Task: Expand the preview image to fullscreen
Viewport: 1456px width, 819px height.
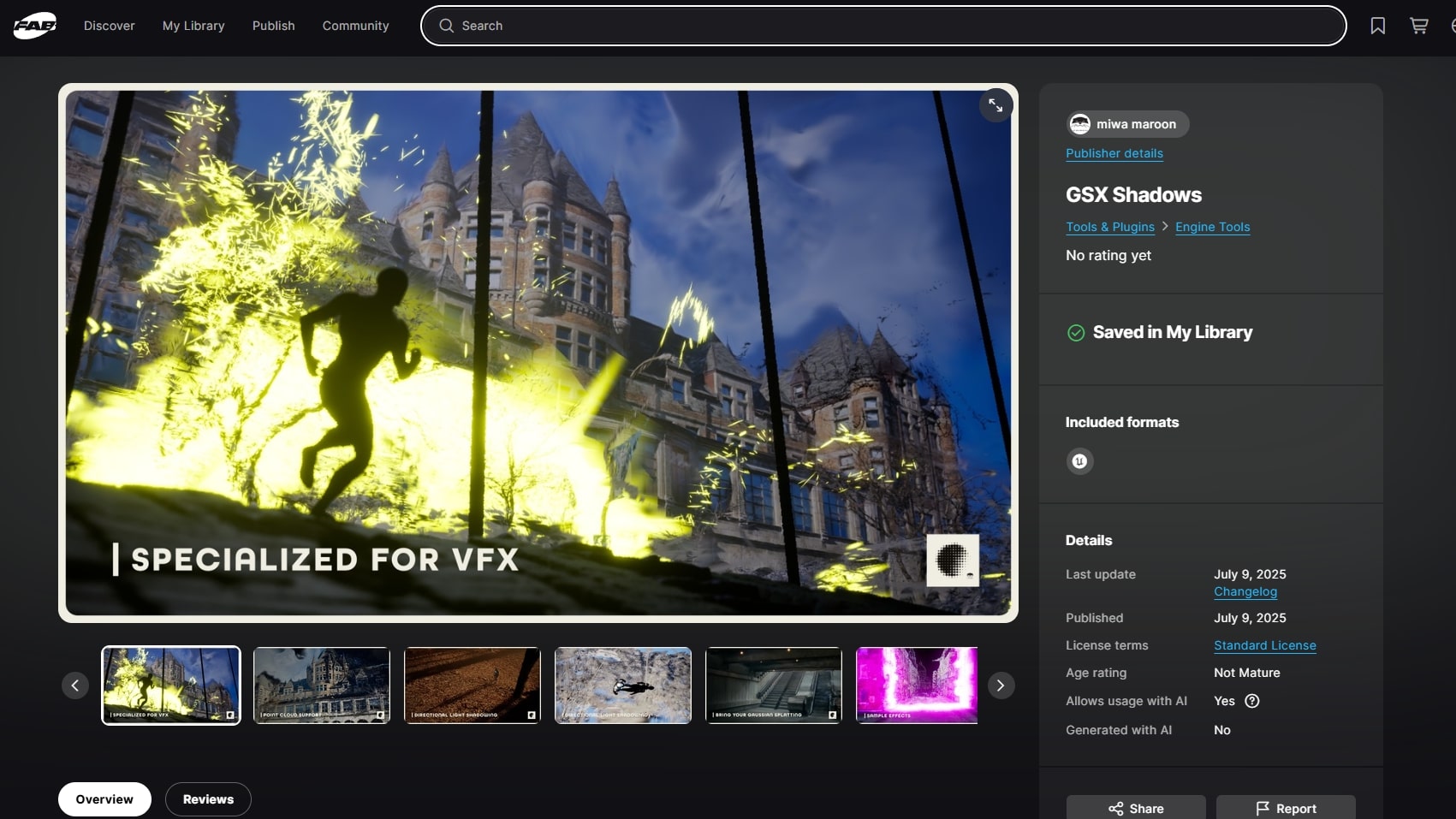Action: point(995,105)
